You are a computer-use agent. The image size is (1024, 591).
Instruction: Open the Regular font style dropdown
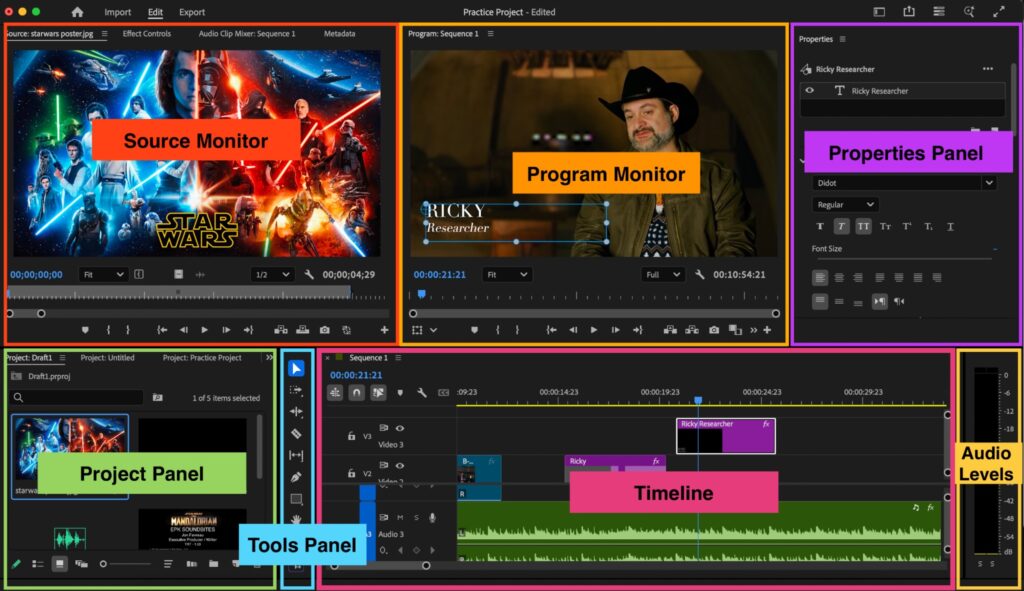point(845,204)
